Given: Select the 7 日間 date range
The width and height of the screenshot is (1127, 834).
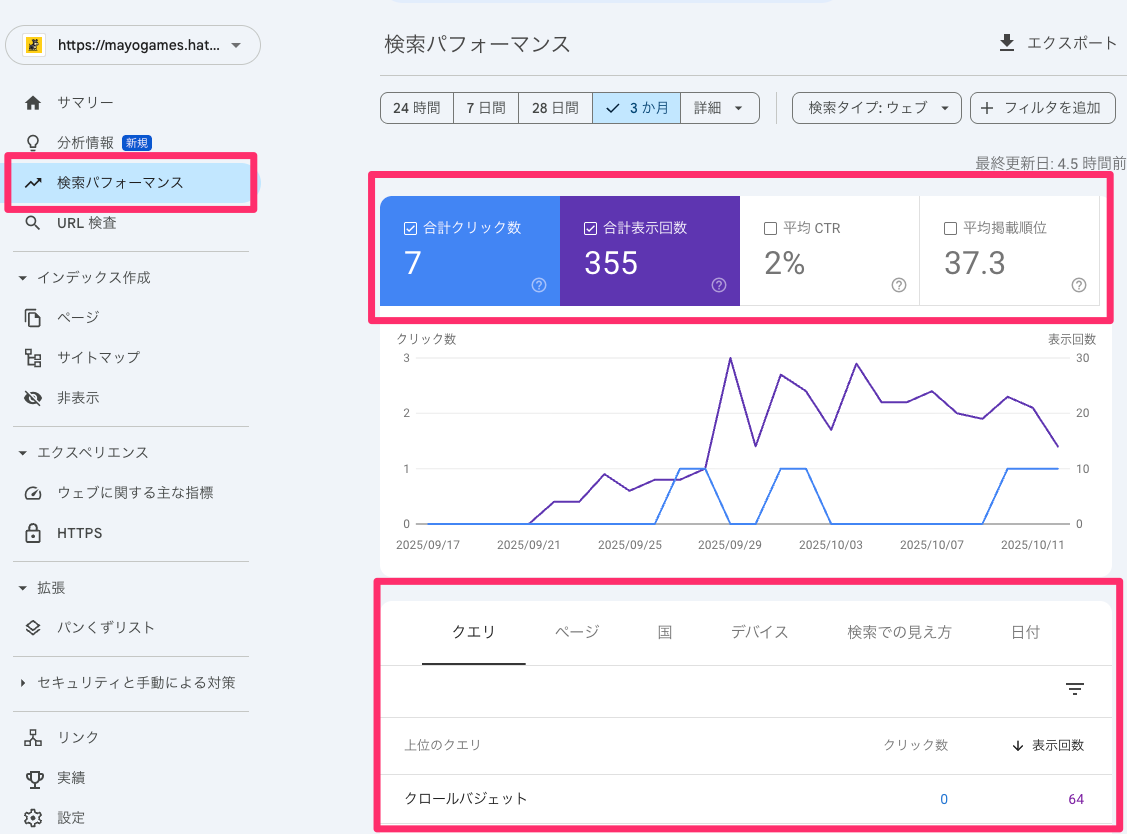Looking at the screenshot, I should coord(486,108).
